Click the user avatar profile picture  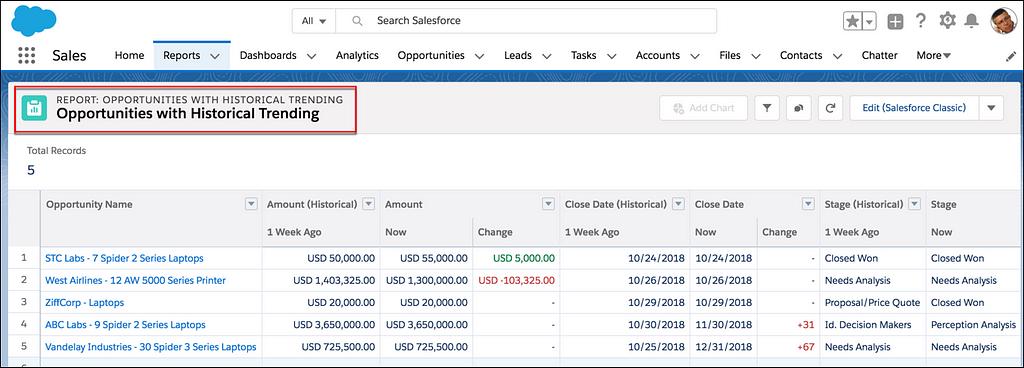pyautogui.click(x=1003, y=21)
